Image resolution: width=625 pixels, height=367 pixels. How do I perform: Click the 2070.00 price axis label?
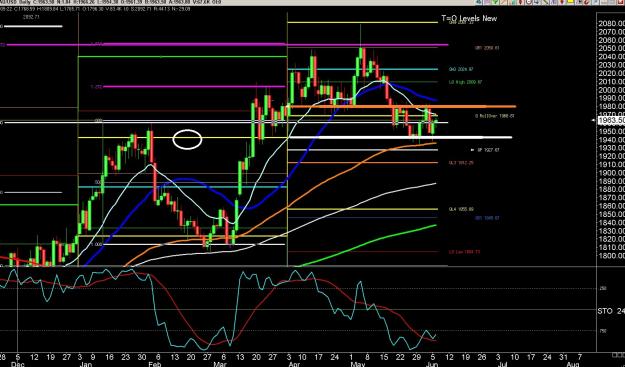611,31
